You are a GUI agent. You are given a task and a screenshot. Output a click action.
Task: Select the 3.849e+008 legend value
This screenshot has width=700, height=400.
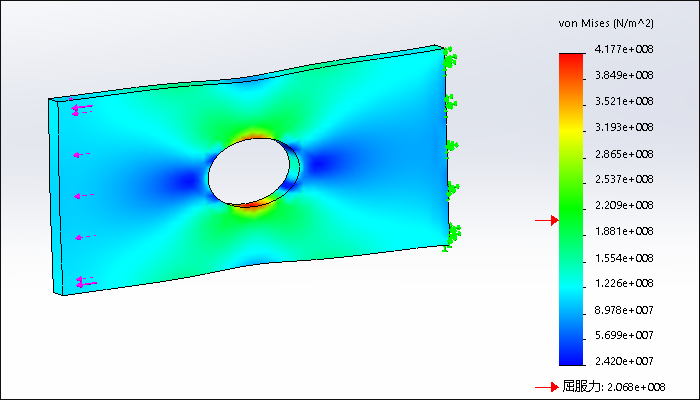tap(624, 75)
